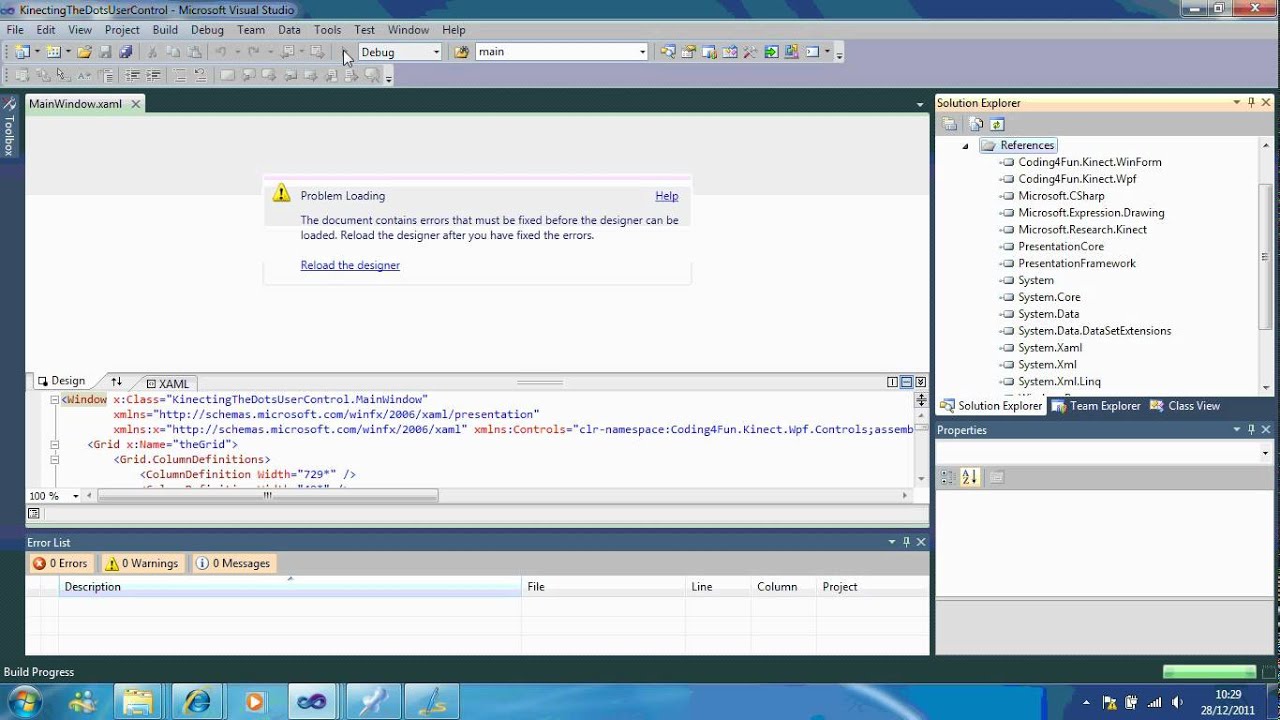Click the Save All icon
1280x720 pixels.
[126, 52]
